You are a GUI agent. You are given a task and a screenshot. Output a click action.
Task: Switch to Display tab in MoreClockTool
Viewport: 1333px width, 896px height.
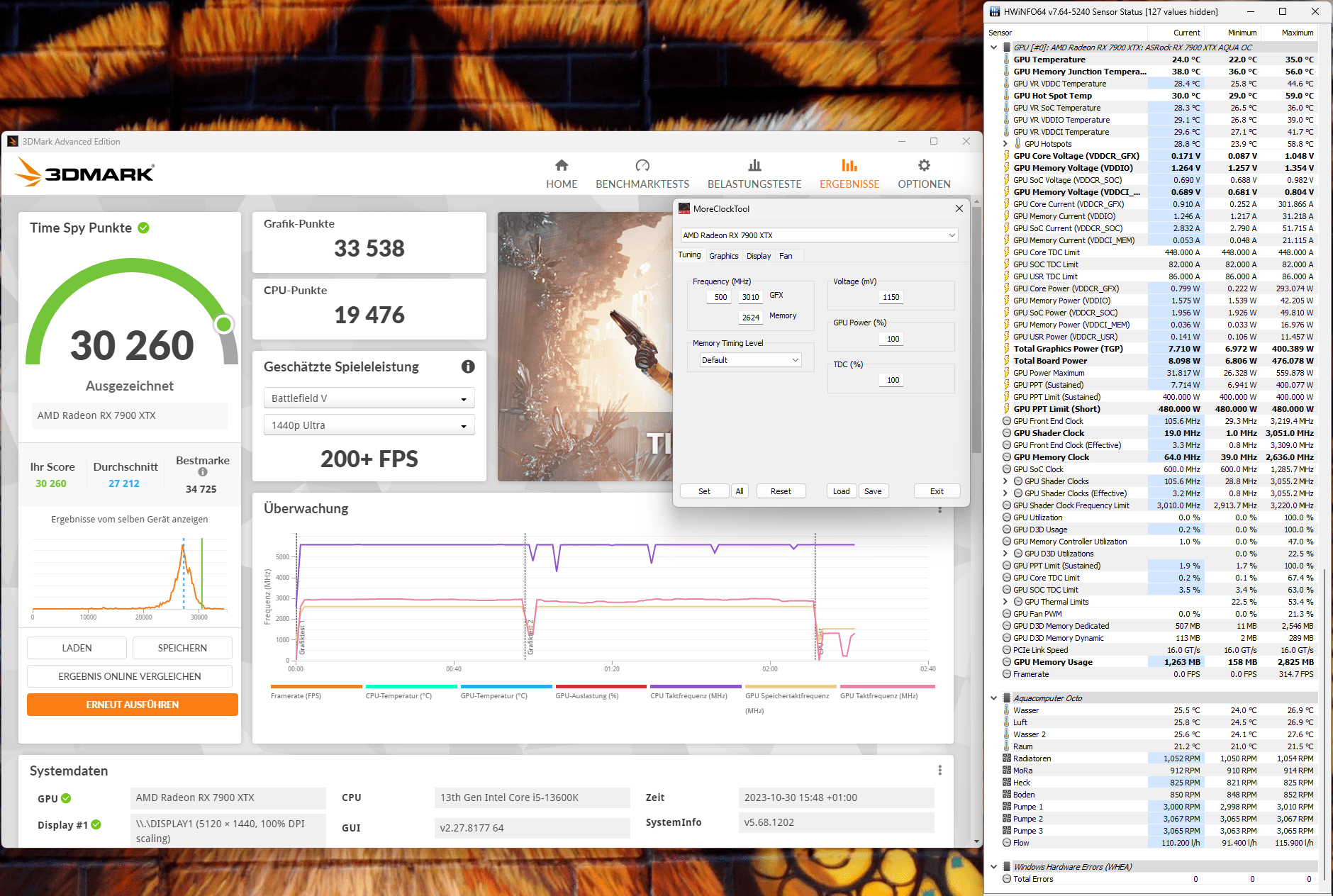759,256
